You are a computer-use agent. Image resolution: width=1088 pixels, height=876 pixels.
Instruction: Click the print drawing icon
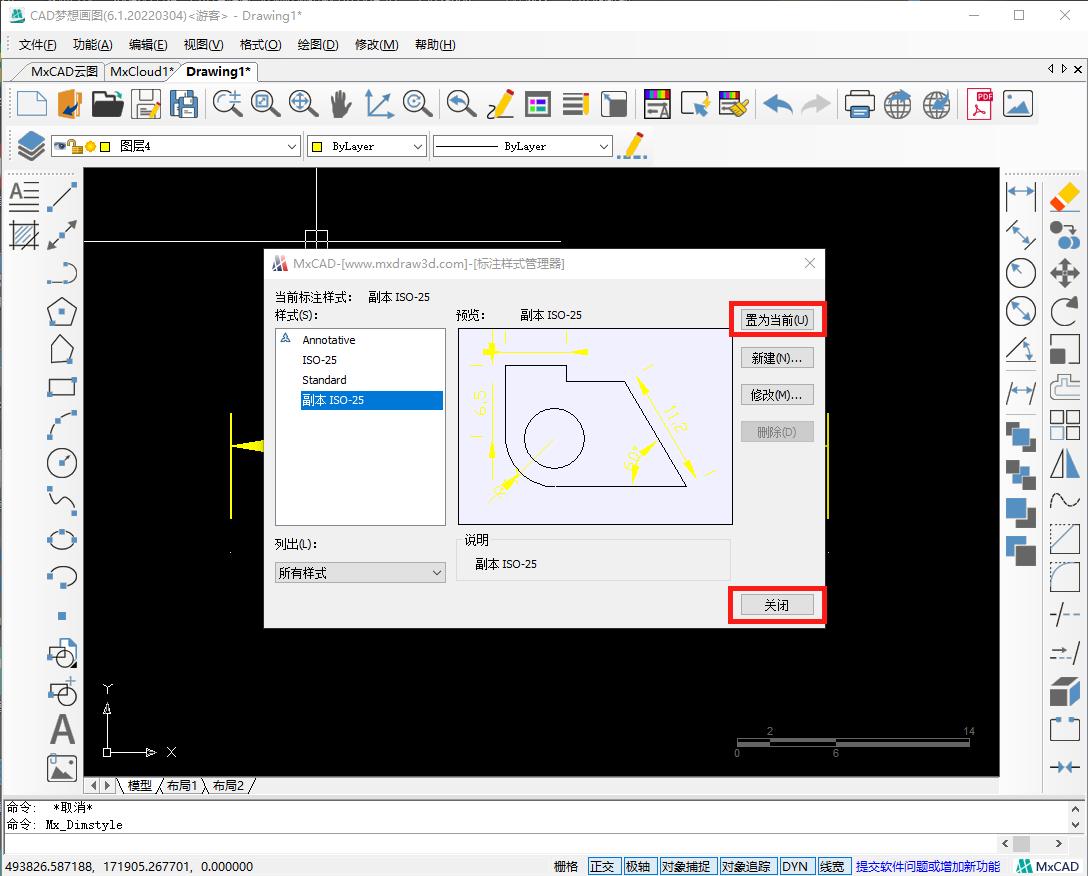tap(859, 104)
